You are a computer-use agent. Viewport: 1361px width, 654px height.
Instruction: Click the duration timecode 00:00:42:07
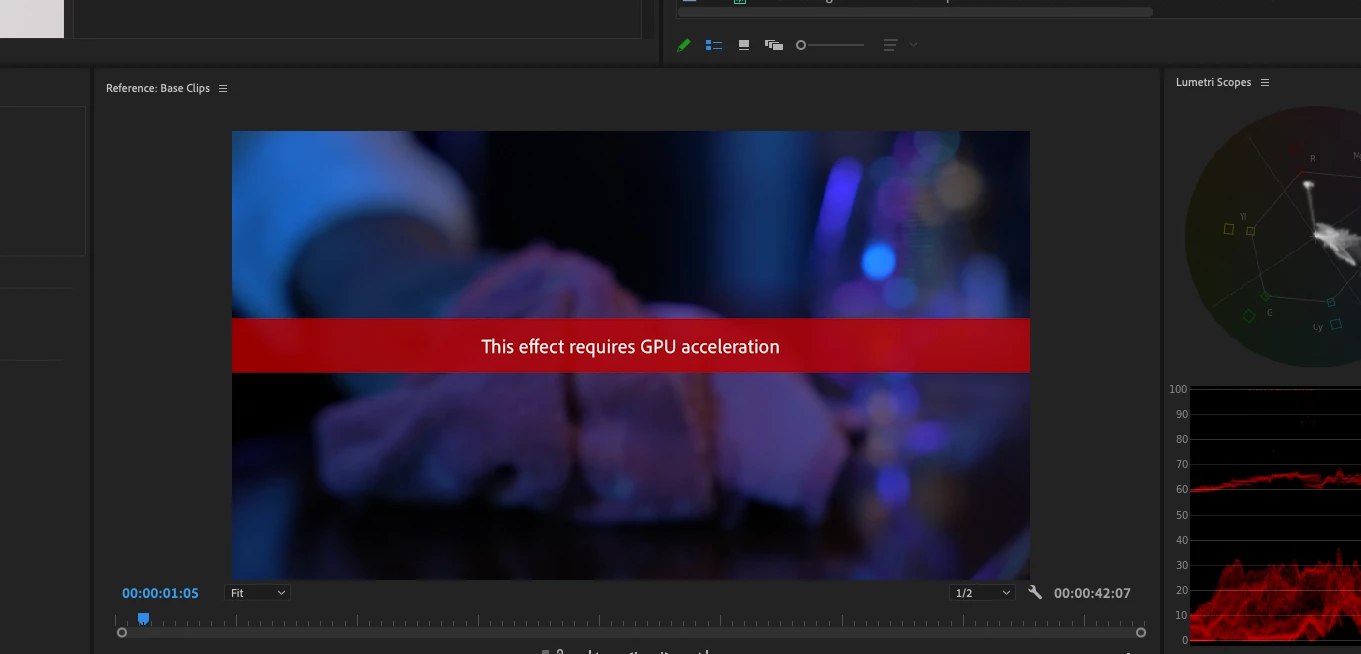tap(1092, 593)
